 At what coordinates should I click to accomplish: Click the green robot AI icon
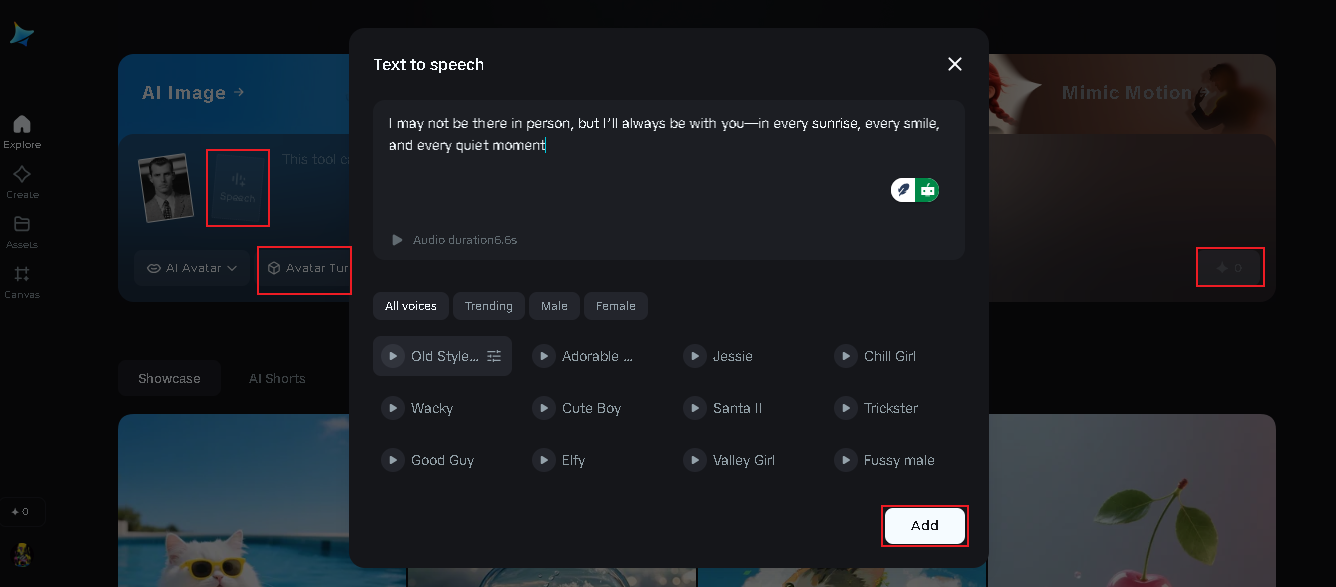[x=928, y=190]
